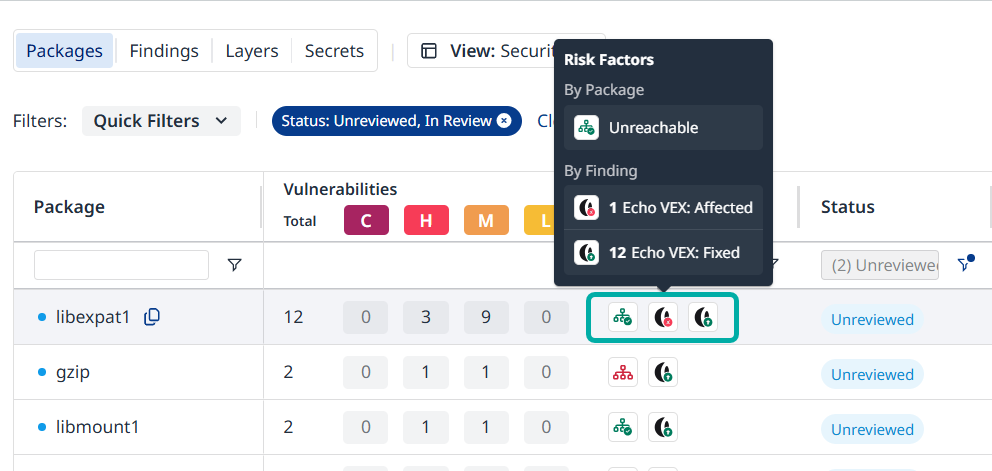Remove the Status: Unreviewed, In Review filter
This screenshot has height=471, width=992.
click(x=504, y=121)
